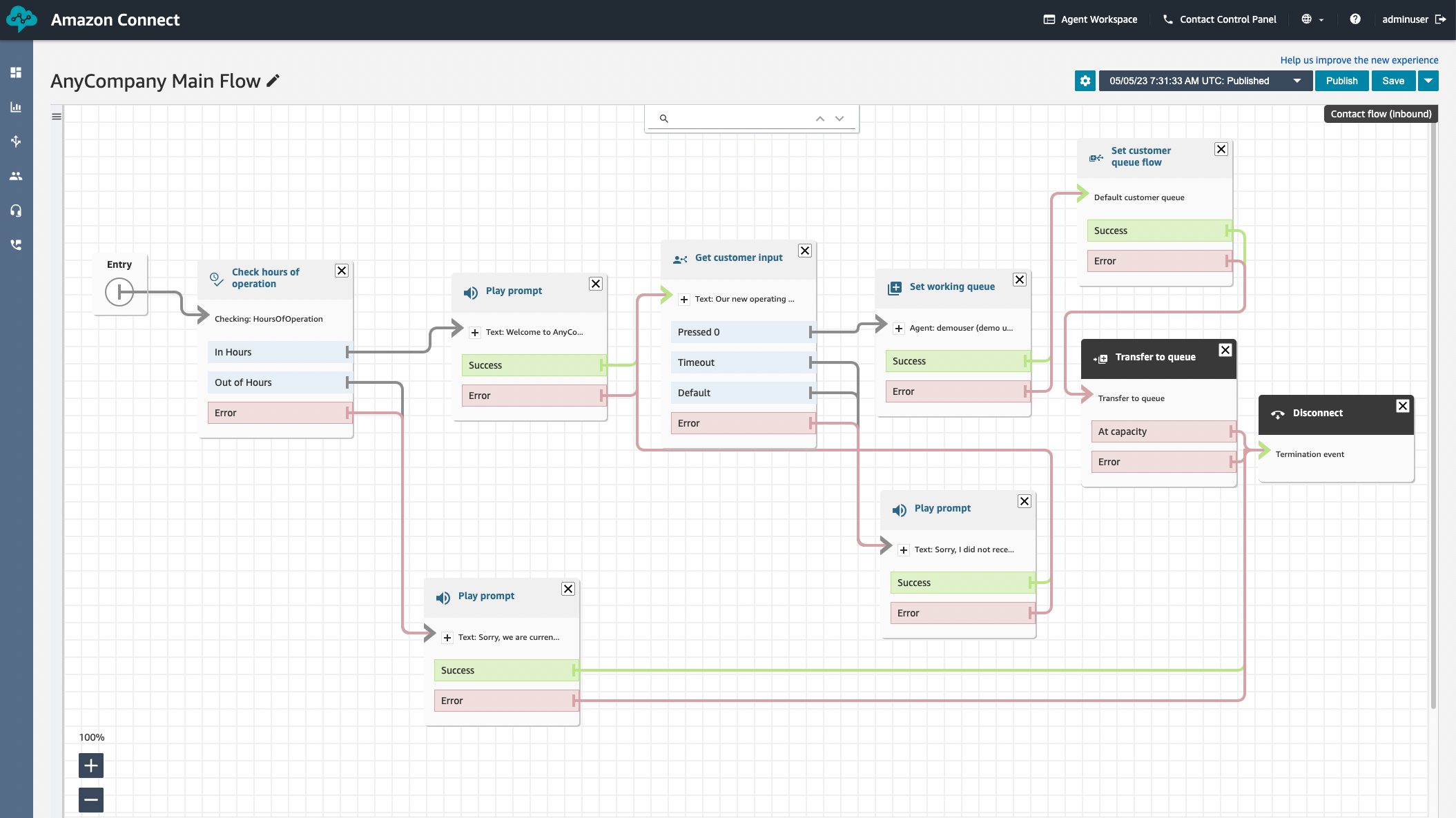Open the help question mark icon
The width and height of the screenshot is (1456, 818).
pos(1355,19)
